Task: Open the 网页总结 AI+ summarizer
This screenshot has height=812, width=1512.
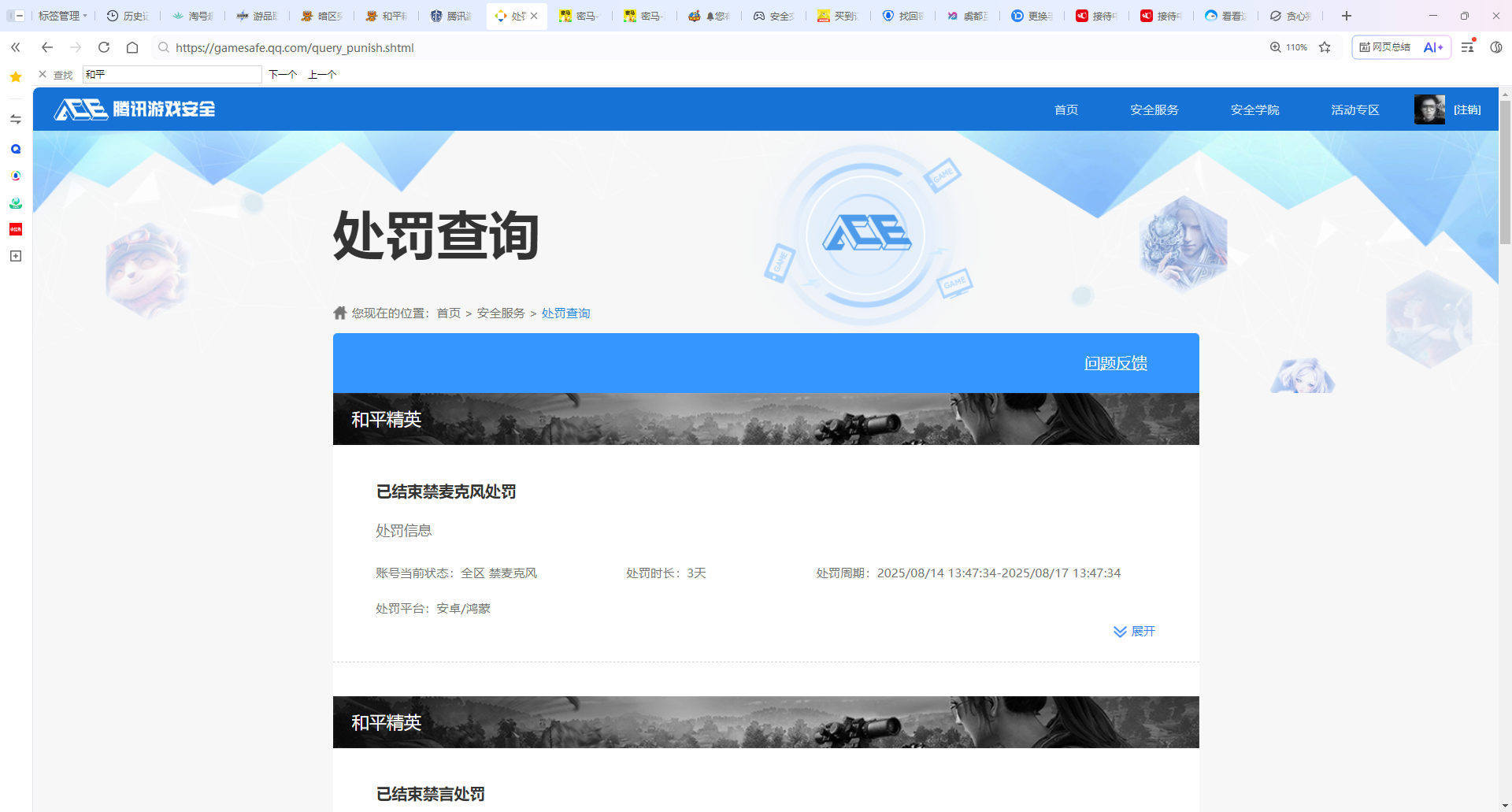Action: coord(1401,47)
